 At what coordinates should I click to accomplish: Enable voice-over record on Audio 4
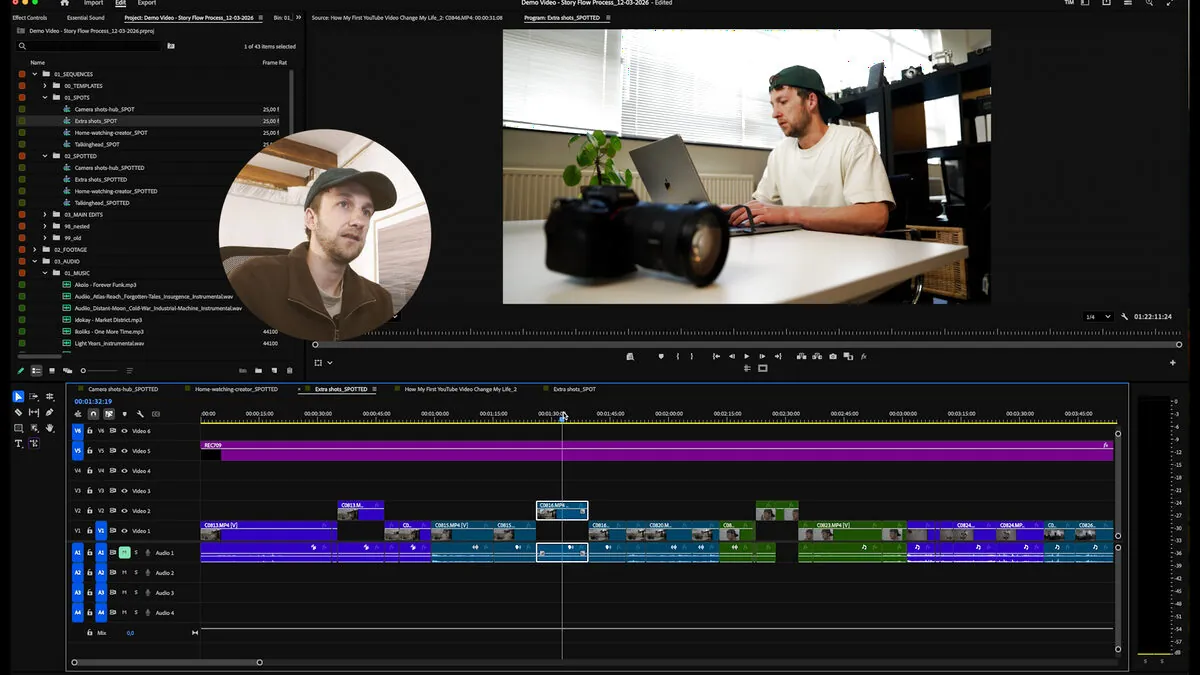(147, 613)
